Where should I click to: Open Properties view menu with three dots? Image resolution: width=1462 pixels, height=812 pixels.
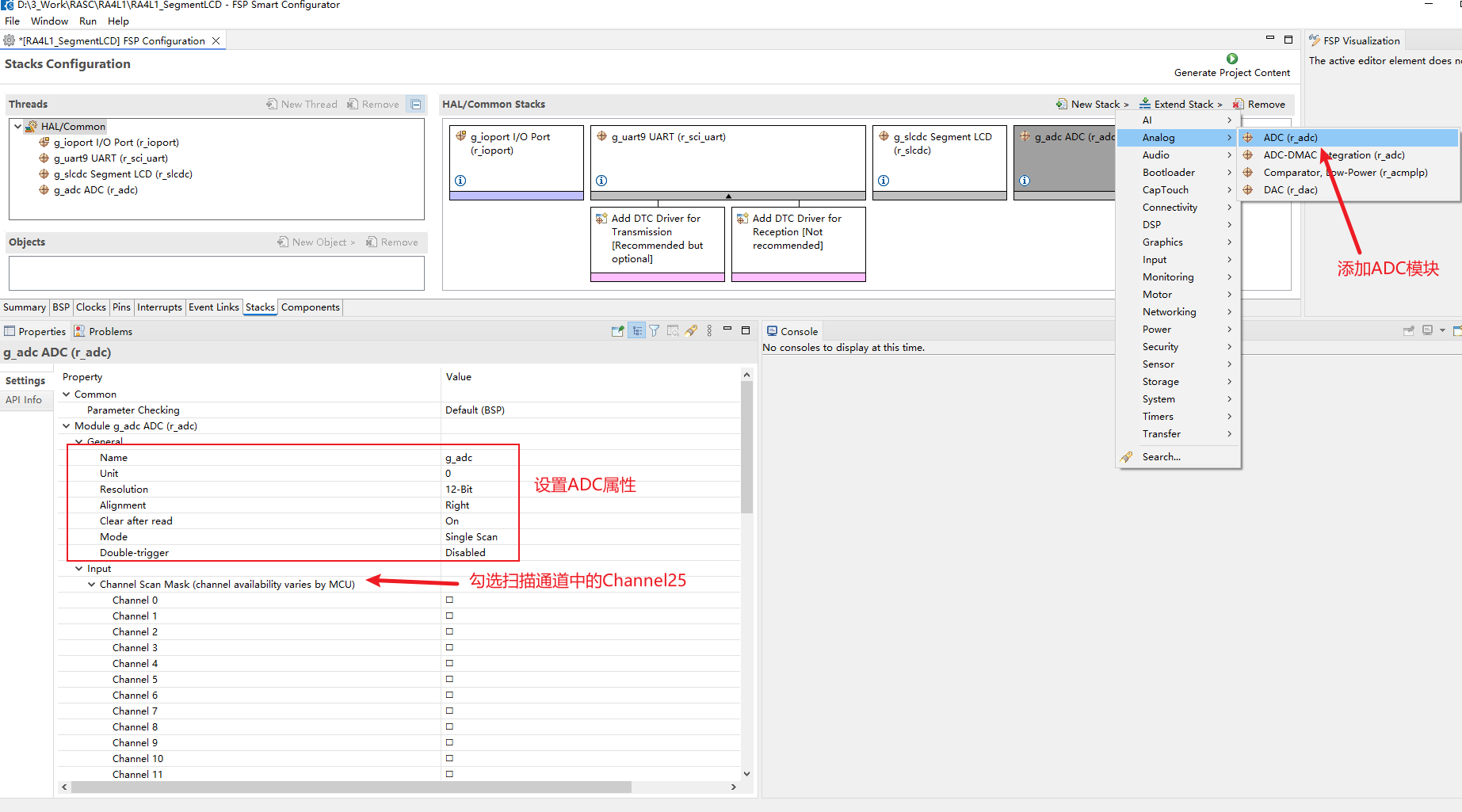(x=709, y=331)
